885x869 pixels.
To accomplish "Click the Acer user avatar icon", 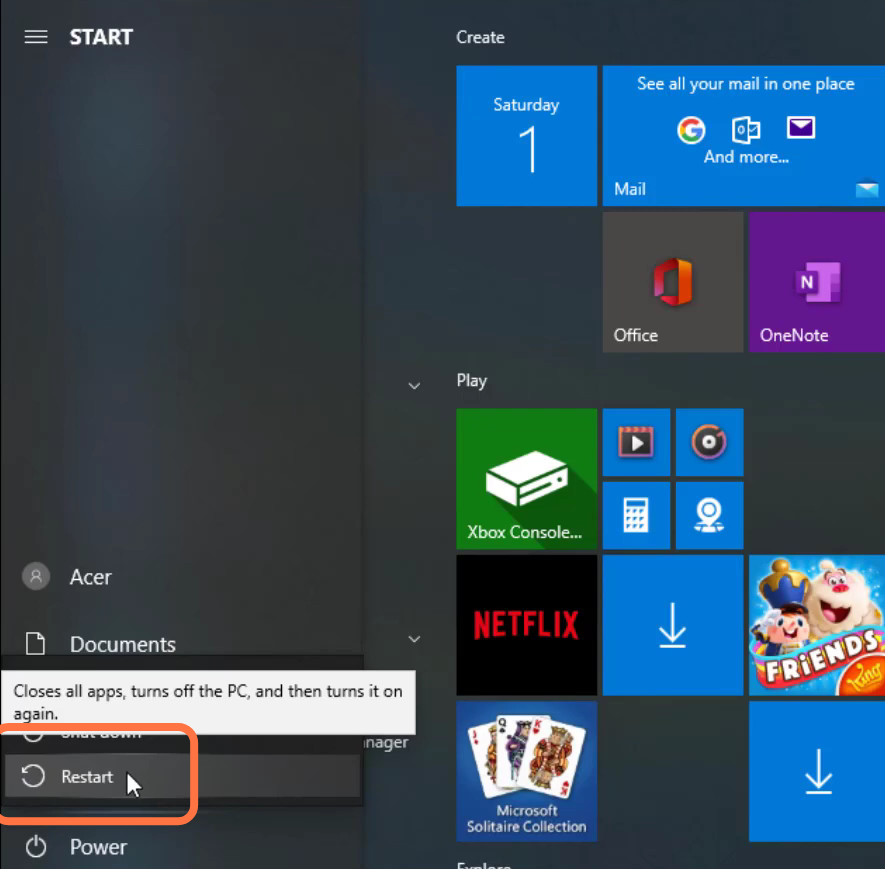I will pyautogui.click(x=36, y=576).
